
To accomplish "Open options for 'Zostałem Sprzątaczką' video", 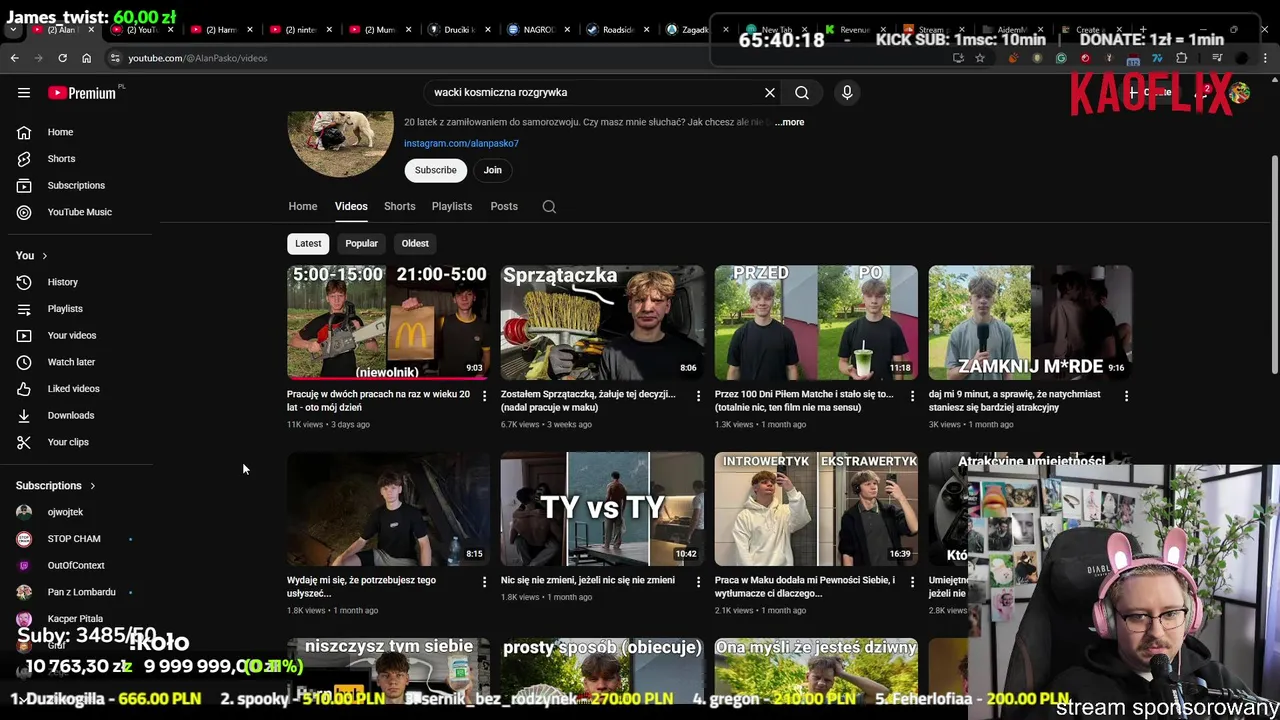I will [x=698, y=396].
